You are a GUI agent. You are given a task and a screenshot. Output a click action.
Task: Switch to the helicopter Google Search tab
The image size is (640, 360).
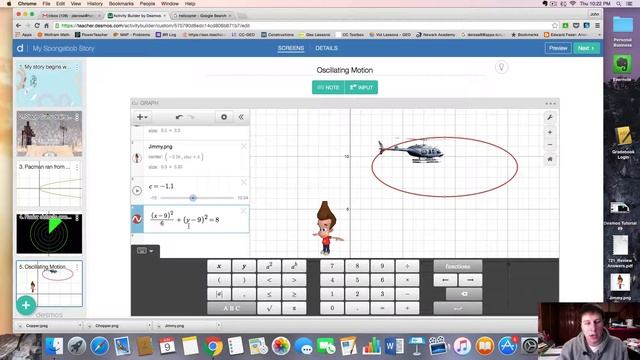click(x=202, y=16)
